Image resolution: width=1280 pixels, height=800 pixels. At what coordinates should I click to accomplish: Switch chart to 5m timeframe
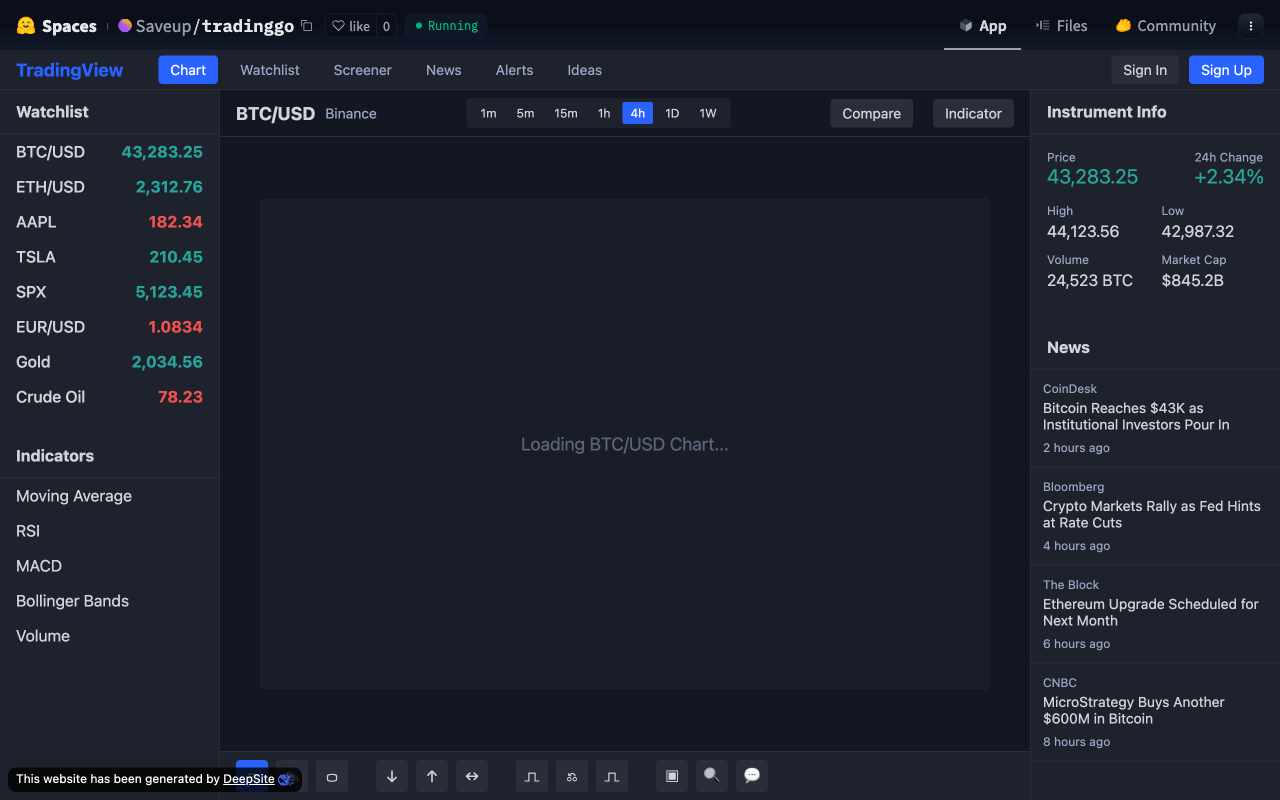[526, 113]
